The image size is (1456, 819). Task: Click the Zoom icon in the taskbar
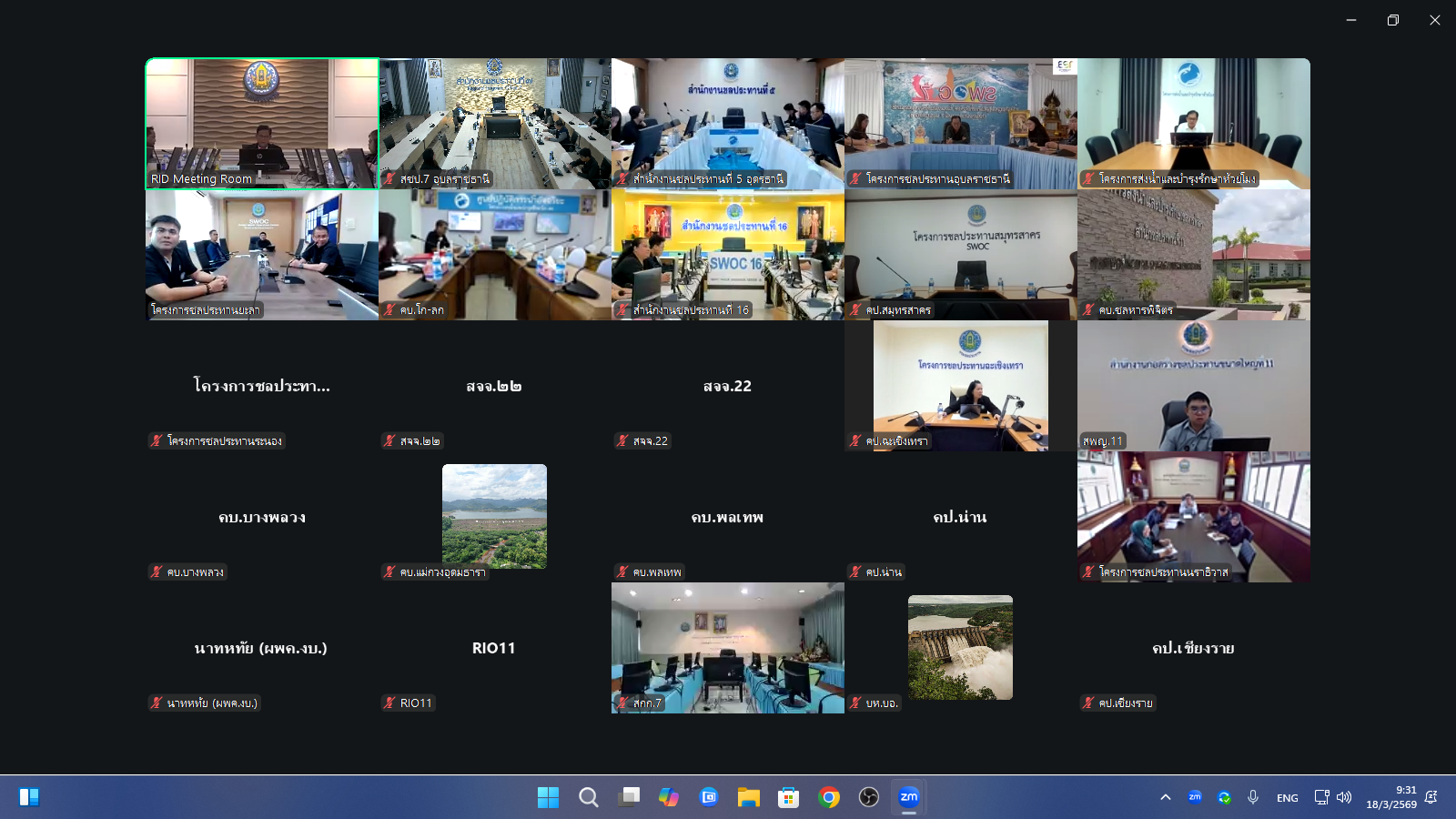908,797
